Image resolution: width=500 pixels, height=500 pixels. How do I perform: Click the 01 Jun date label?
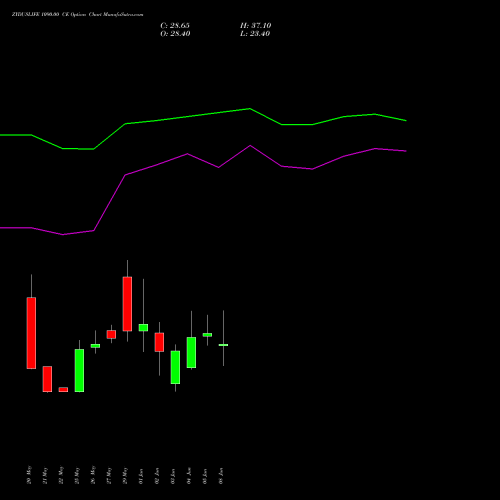click(x=141, y=476)
